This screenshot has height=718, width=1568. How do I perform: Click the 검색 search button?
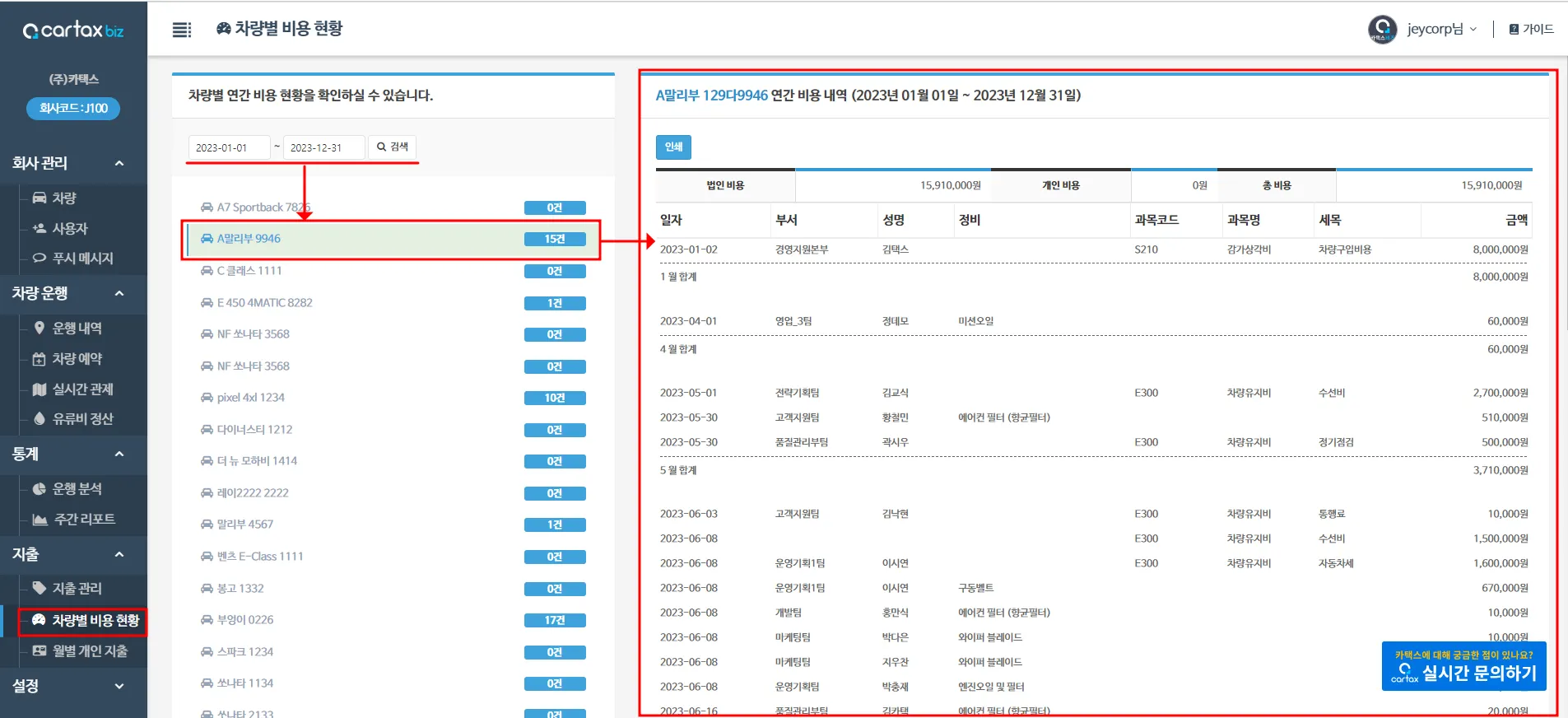pyautogui.click(x=392, y=147)
